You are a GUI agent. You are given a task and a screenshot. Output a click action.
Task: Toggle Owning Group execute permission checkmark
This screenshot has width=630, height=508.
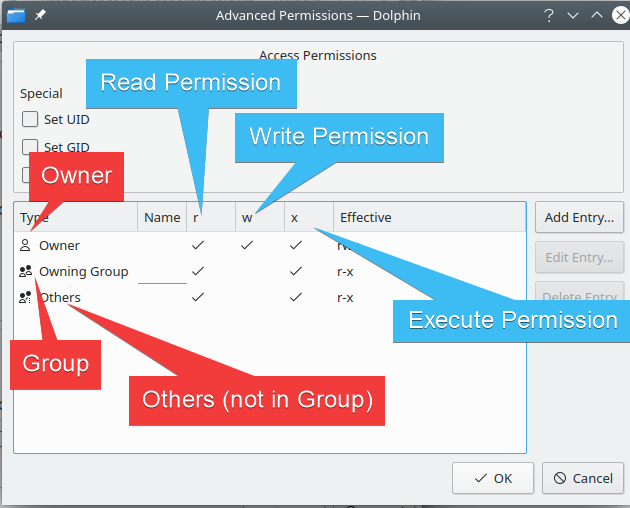click(296, 271)
